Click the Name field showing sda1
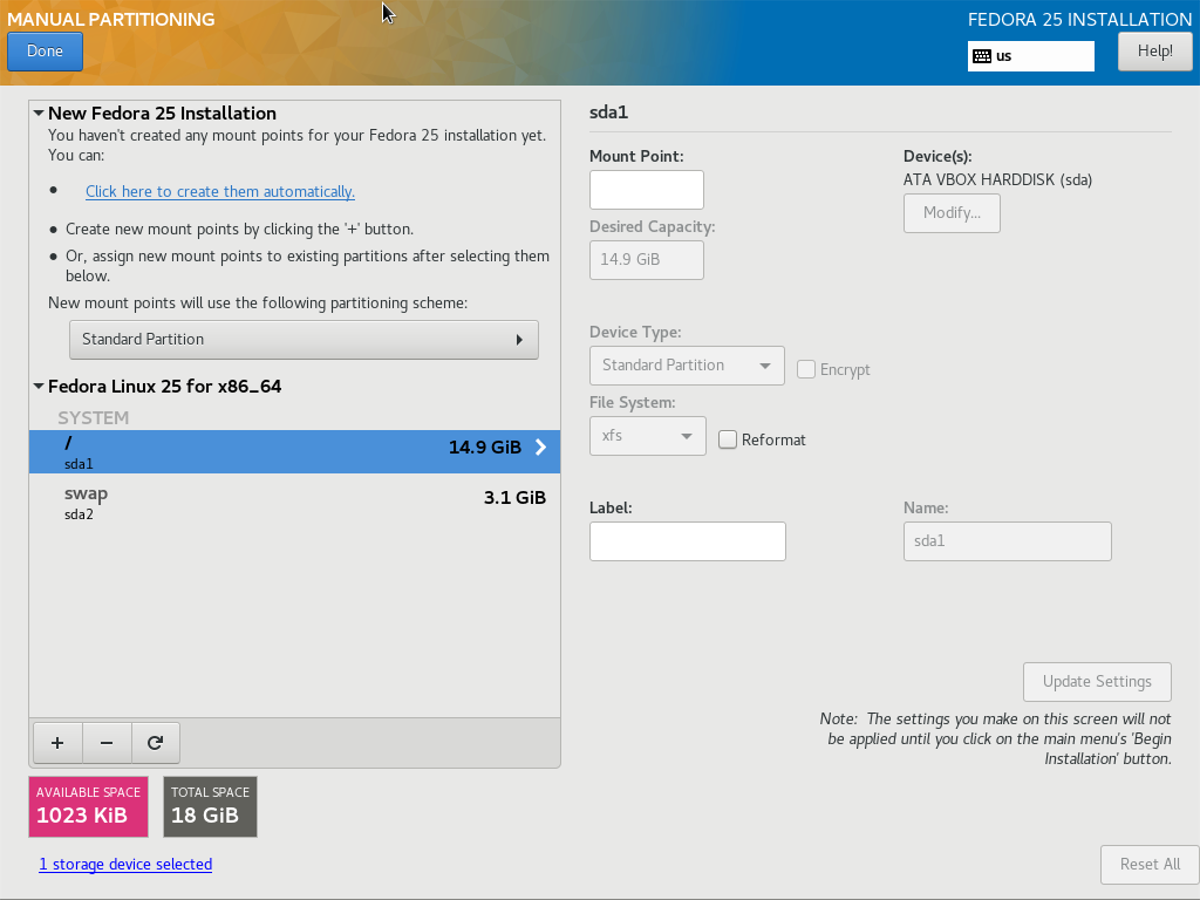This screenshot has width=1200, height=900. [x=1007, y=541]
